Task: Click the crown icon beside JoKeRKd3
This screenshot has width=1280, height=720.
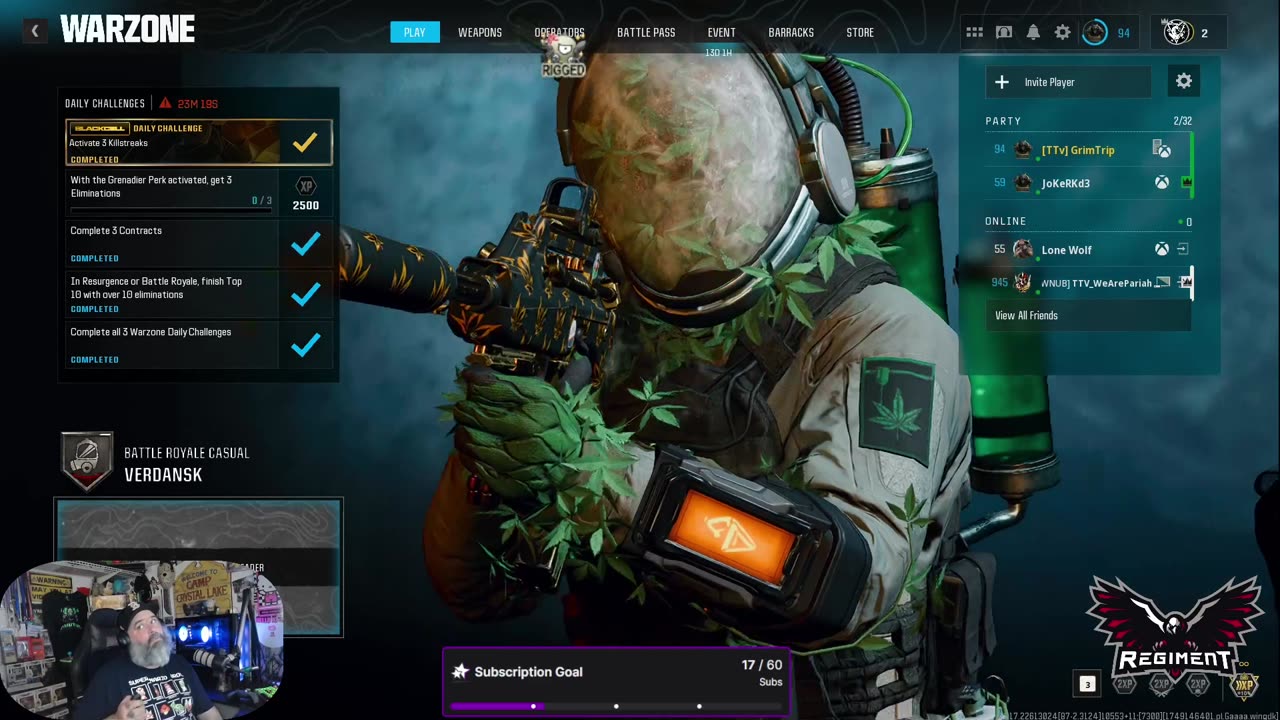Action: 1186,182
